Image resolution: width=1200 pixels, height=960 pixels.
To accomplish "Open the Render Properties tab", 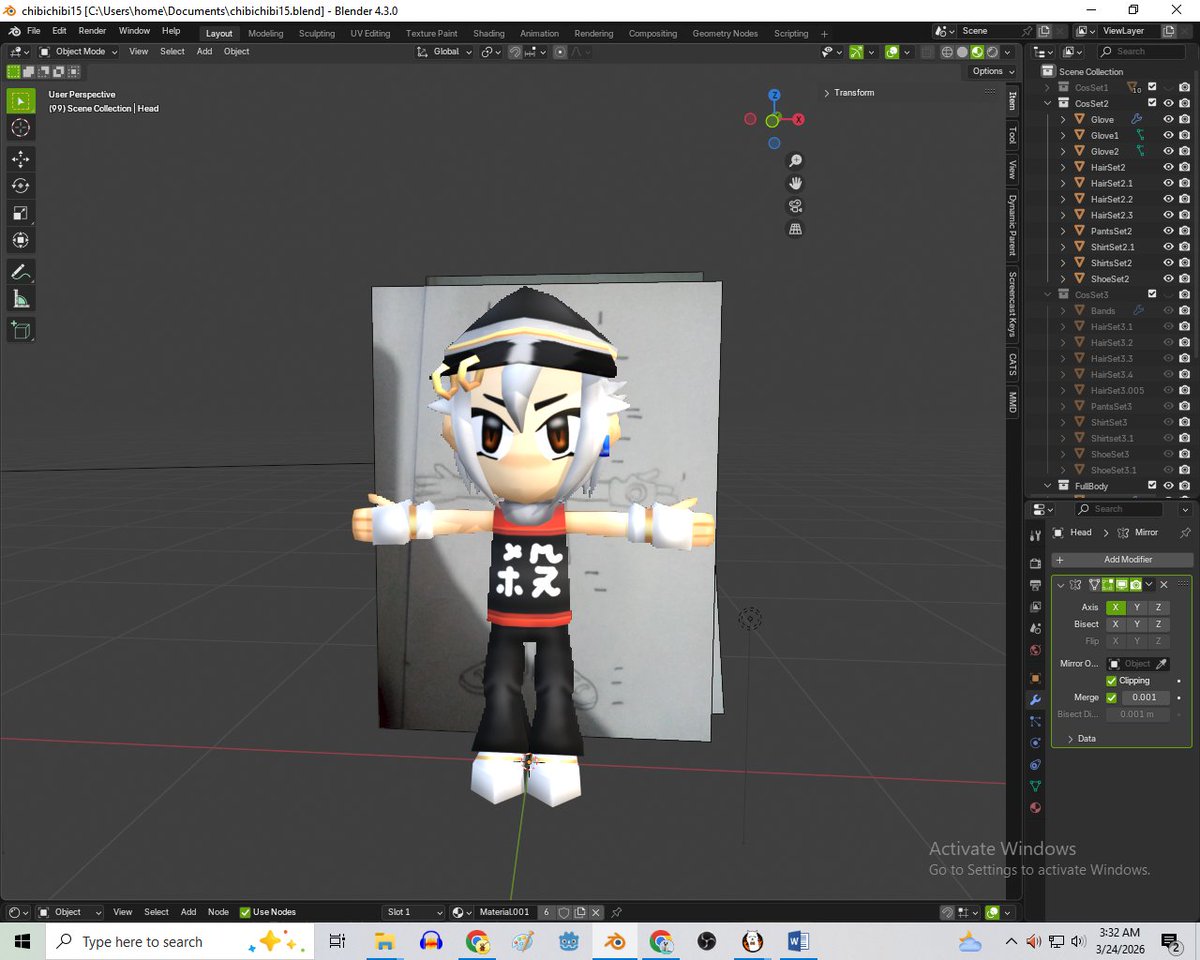I will pyautogui.click(x=1036, y=563).
